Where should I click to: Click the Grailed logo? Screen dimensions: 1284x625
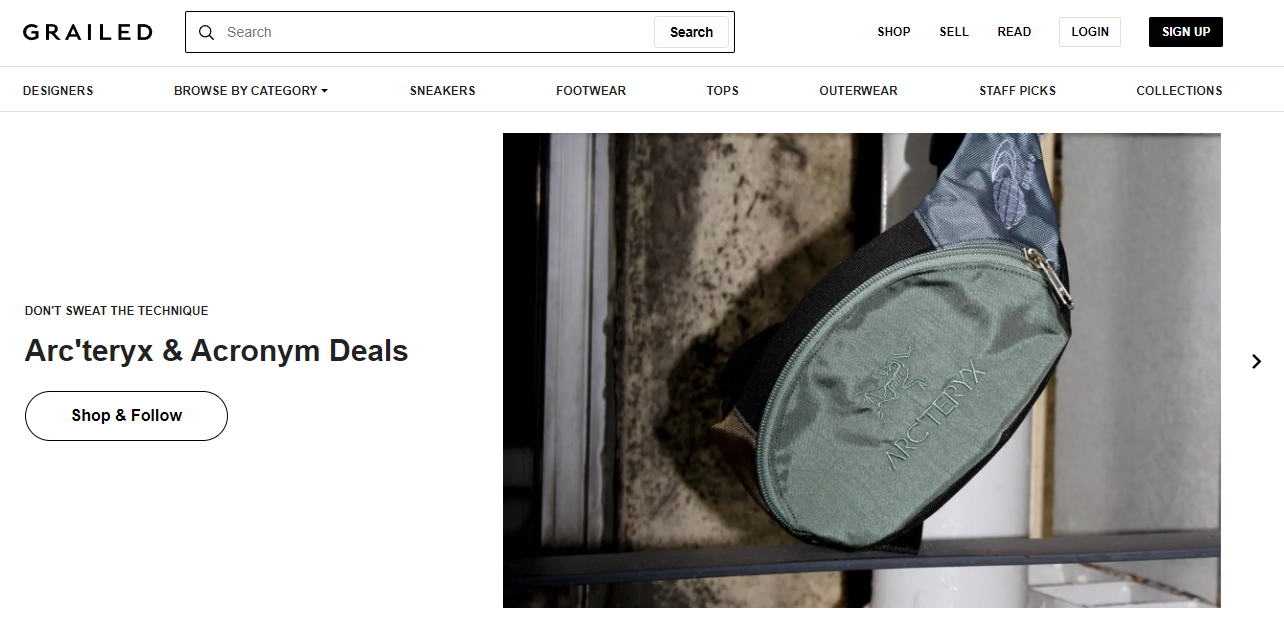click(x=88, y=32)
